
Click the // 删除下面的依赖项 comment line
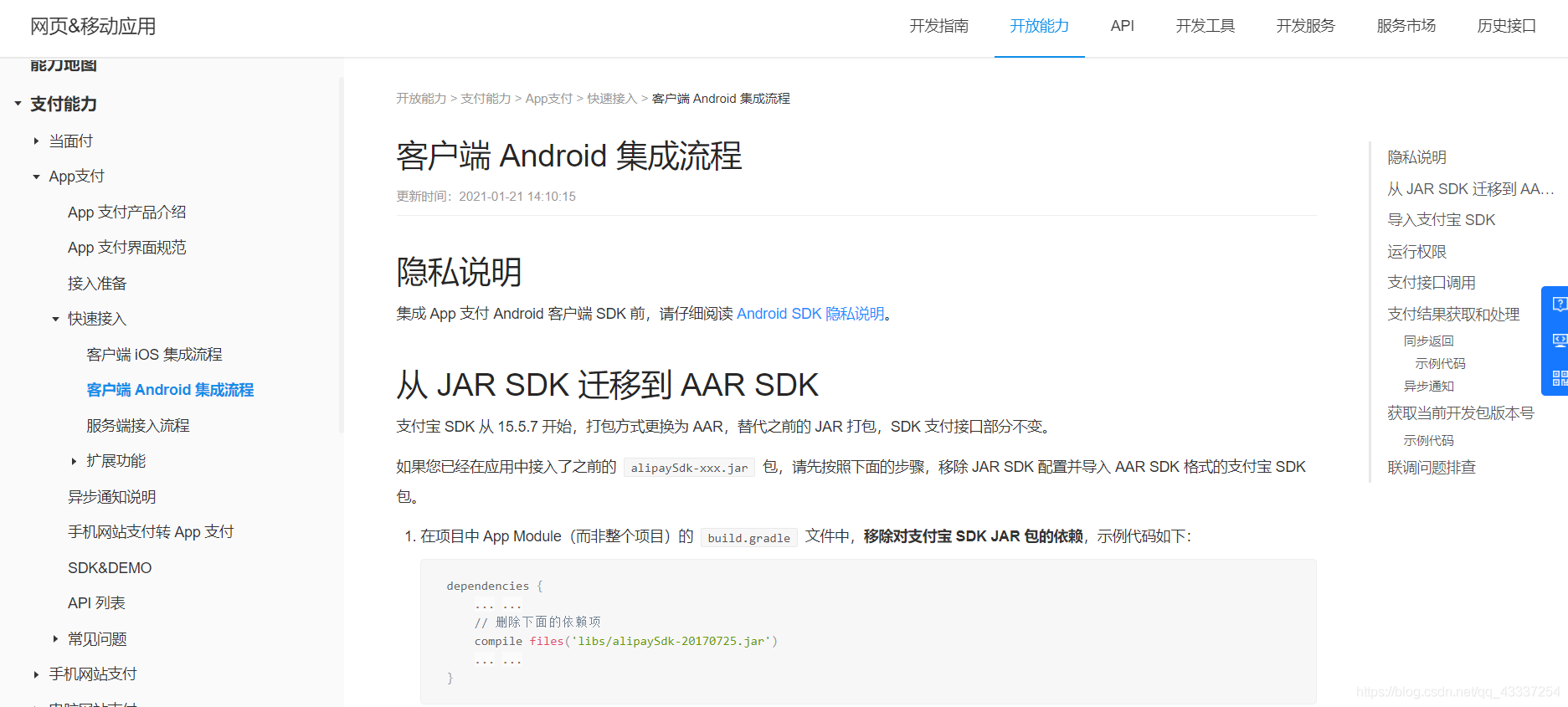pyautogui.click(x=537, y=622)
